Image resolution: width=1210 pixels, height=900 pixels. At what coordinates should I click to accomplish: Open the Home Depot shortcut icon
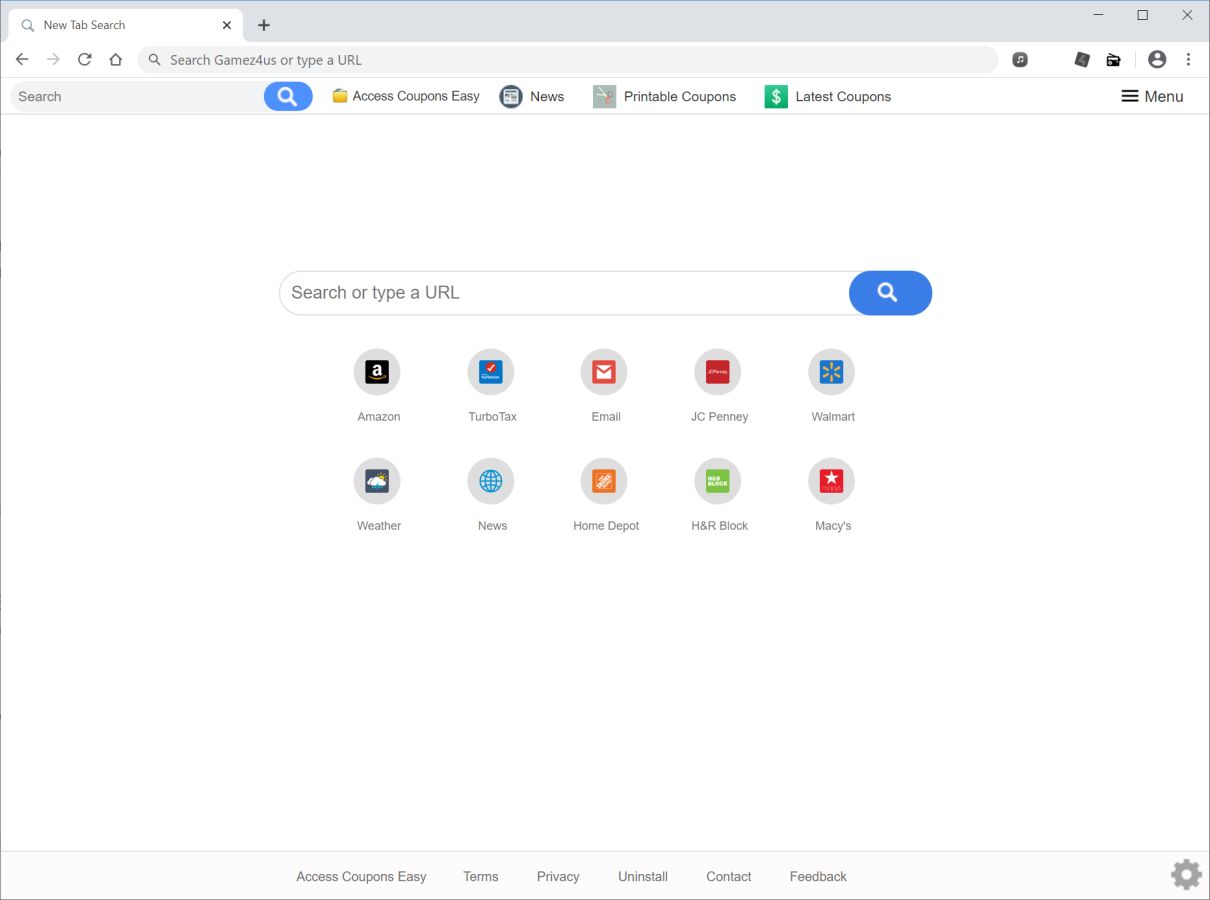(x=604, y=481)
